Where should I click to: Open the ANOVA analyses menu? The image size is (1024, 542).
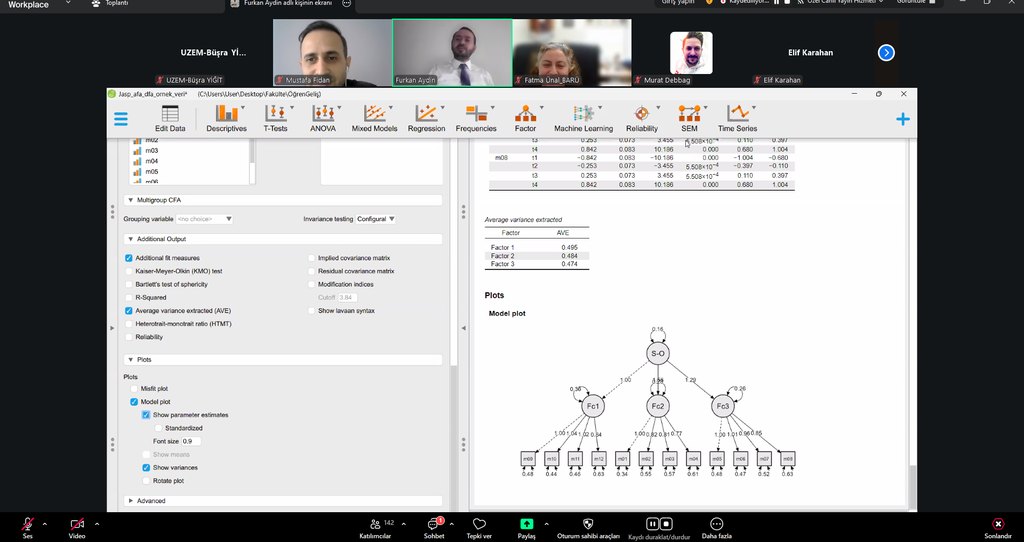click(323, 118)
